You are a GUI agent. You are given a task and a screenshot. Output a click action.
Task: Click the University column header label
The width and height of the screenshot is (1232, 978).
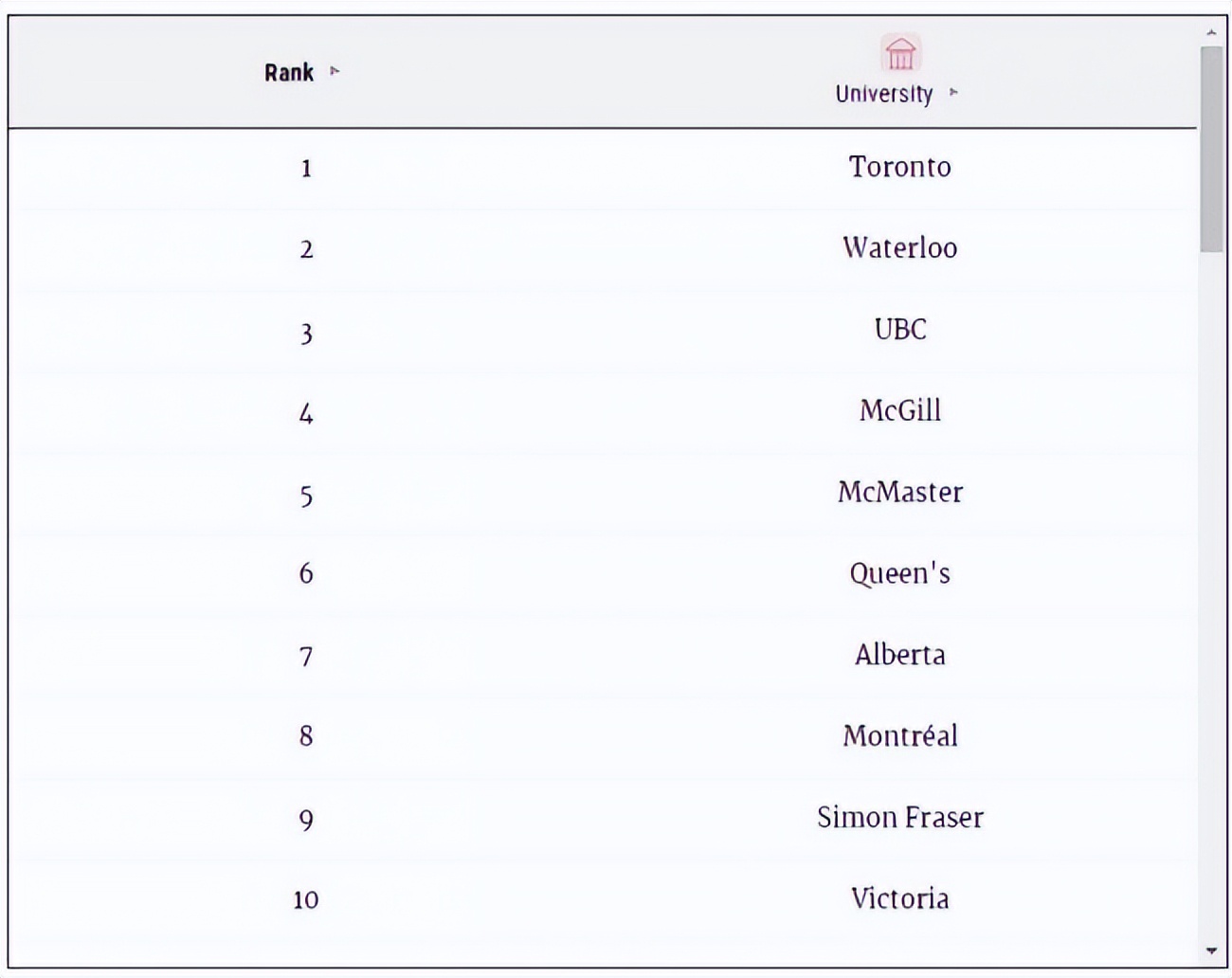[x=883, y=94]
